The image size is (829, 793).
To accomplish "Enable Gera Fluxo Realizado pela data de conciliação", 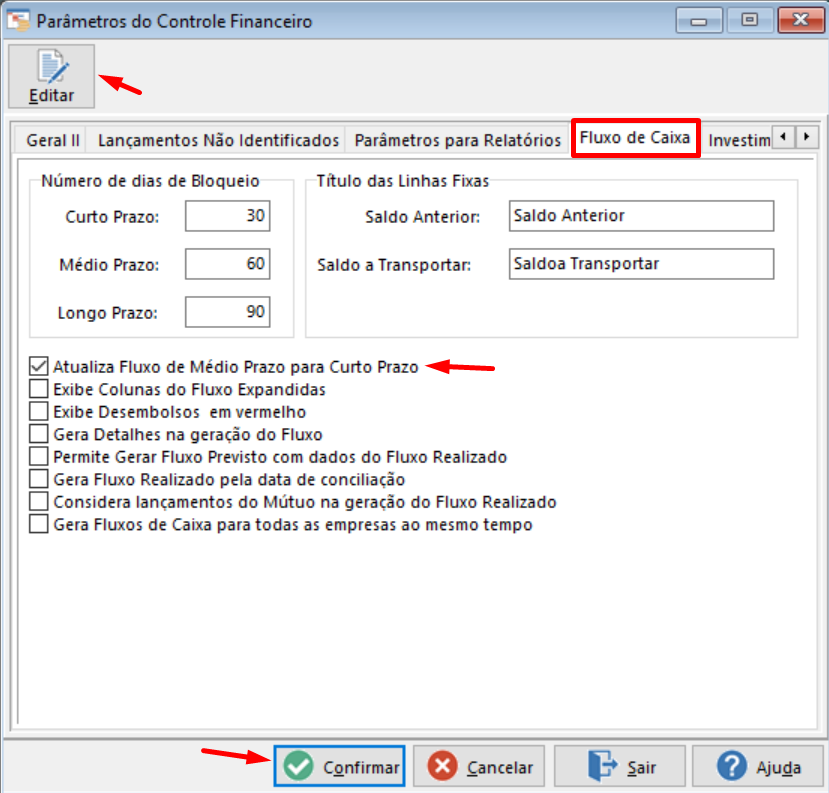I will tap(39, 479).
